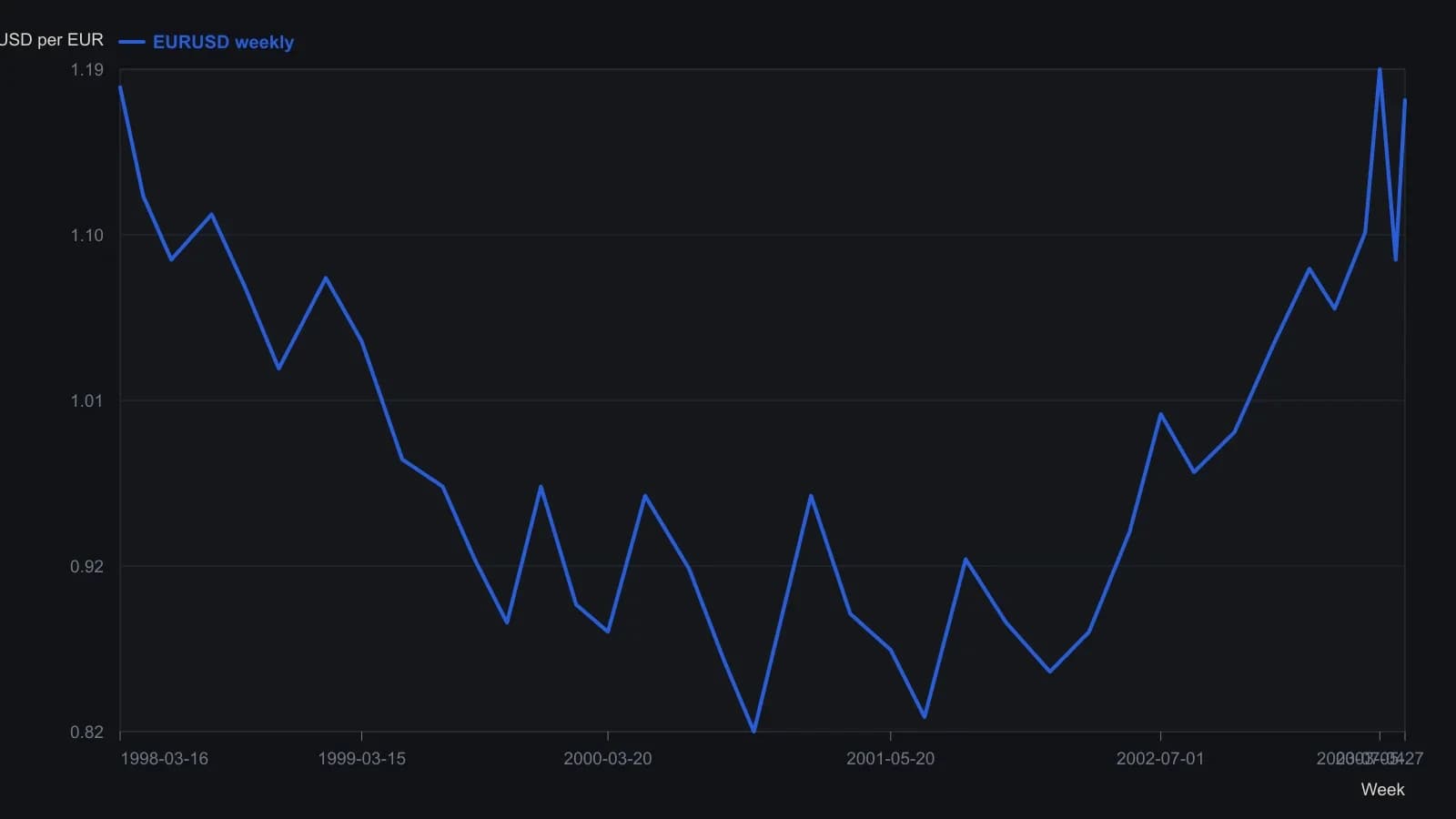Click the 1.10 y-axis label

click(x=87, y=236)
